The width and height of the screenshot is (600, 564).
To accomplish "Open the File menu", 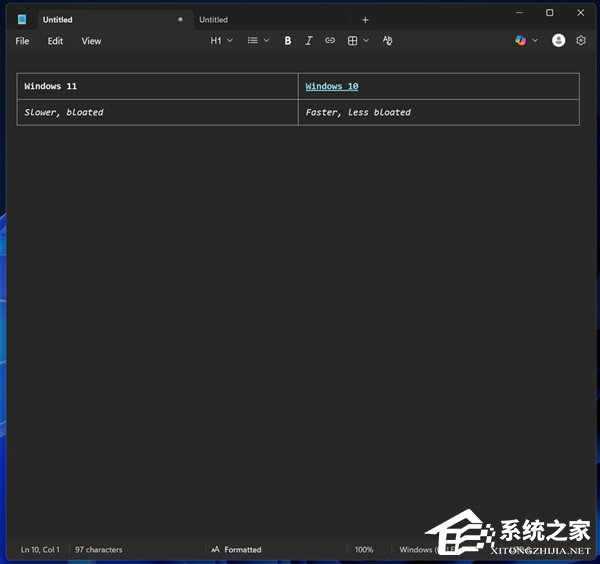I will pos(22,41).
